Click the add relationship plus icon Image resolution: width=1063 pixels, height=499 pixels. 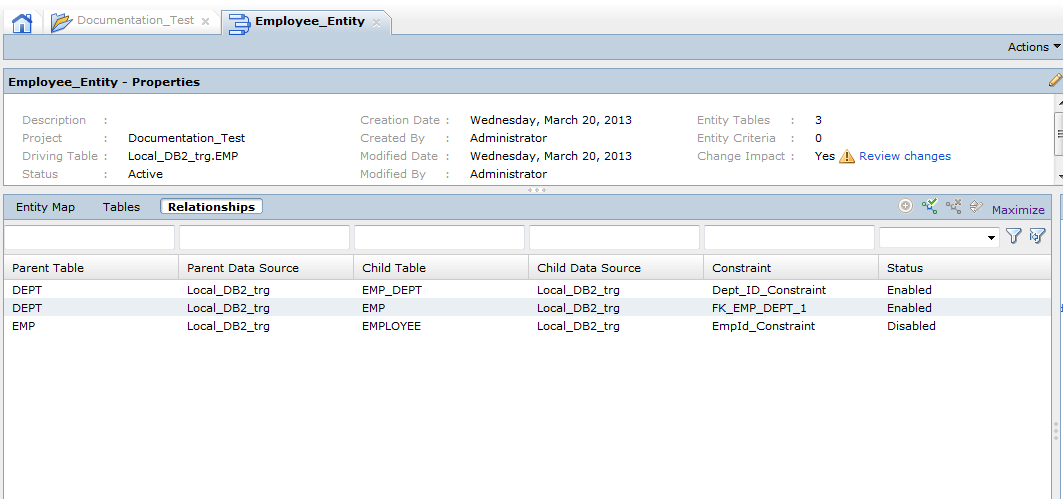(905, 206)
